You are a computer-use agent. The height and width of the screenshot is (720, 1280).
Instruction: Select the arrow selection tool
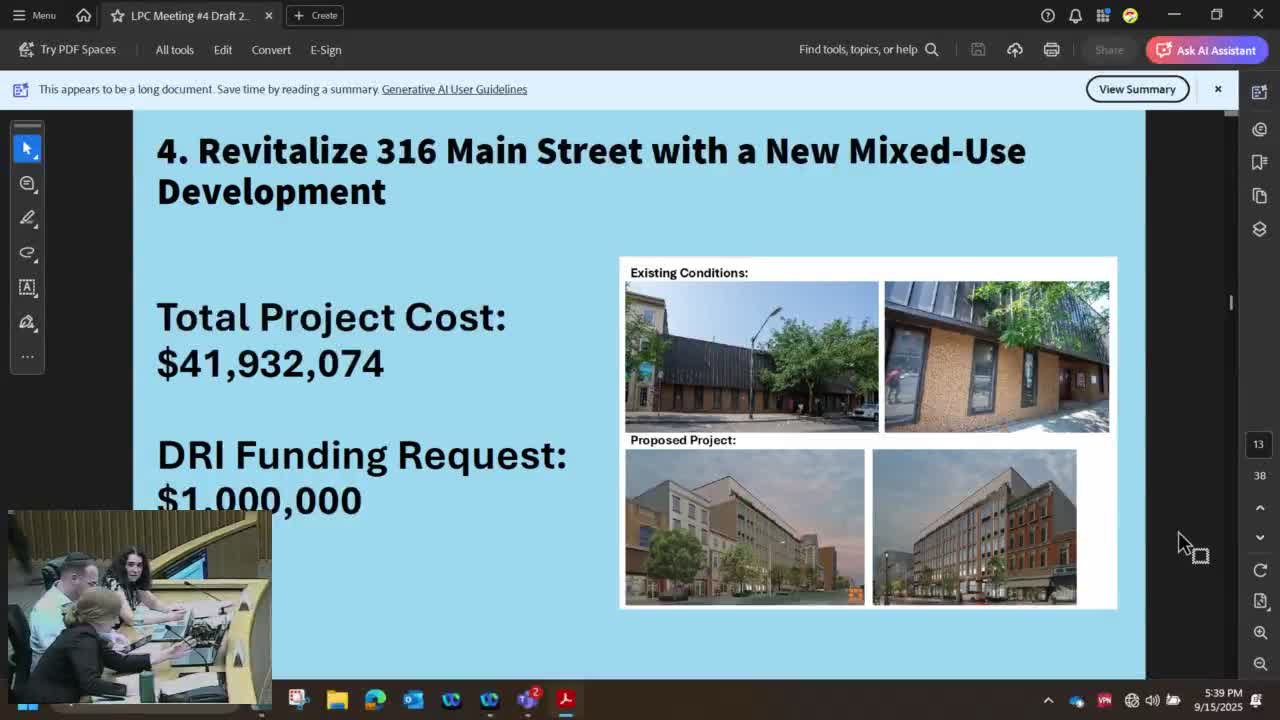pos(27,148)
